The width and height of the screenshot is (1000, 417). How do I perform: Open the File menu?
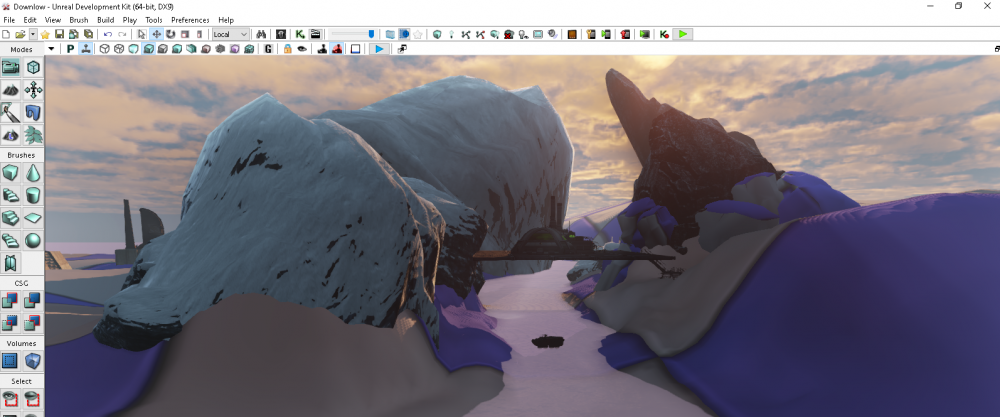tap(9, 20)
